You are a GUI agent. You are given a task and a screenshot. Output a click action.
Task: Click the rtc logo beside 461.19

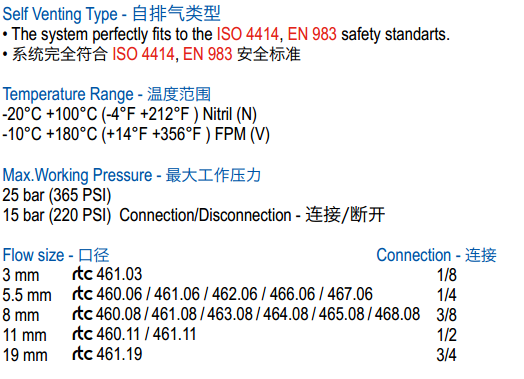tap(82, 354)
